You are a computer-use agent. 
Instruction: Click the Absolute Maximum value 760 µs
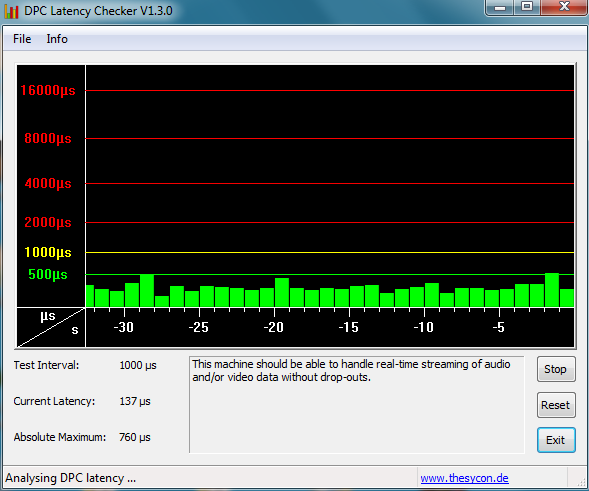click(134, 437)
